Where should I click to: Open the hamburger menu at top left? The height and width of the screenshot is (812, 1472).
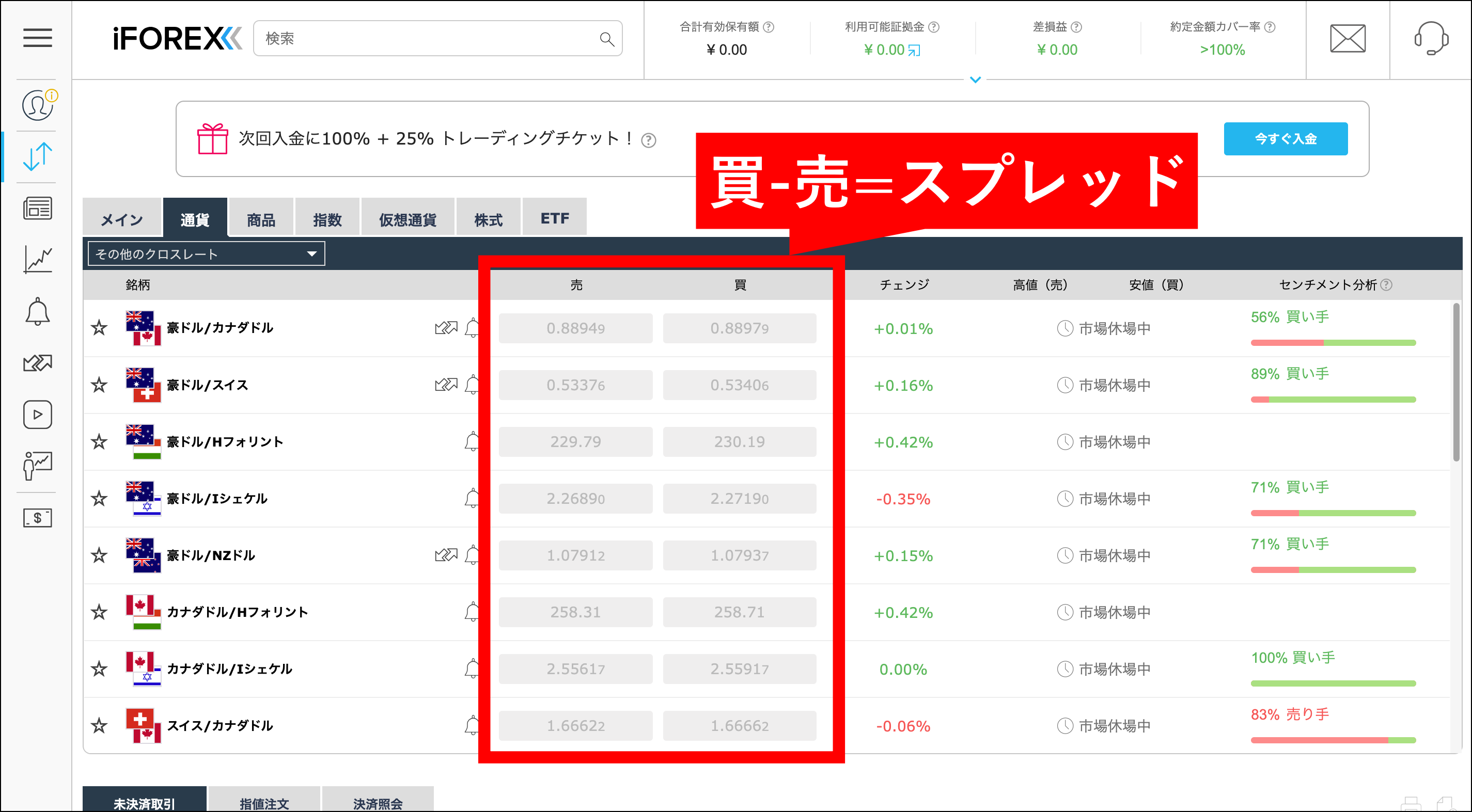click(x=37, y=38)
